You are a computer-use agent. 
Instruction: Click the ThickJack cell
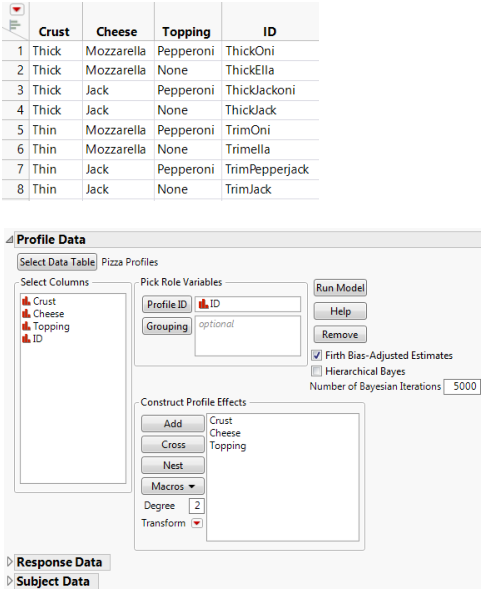tap(251, 110)
